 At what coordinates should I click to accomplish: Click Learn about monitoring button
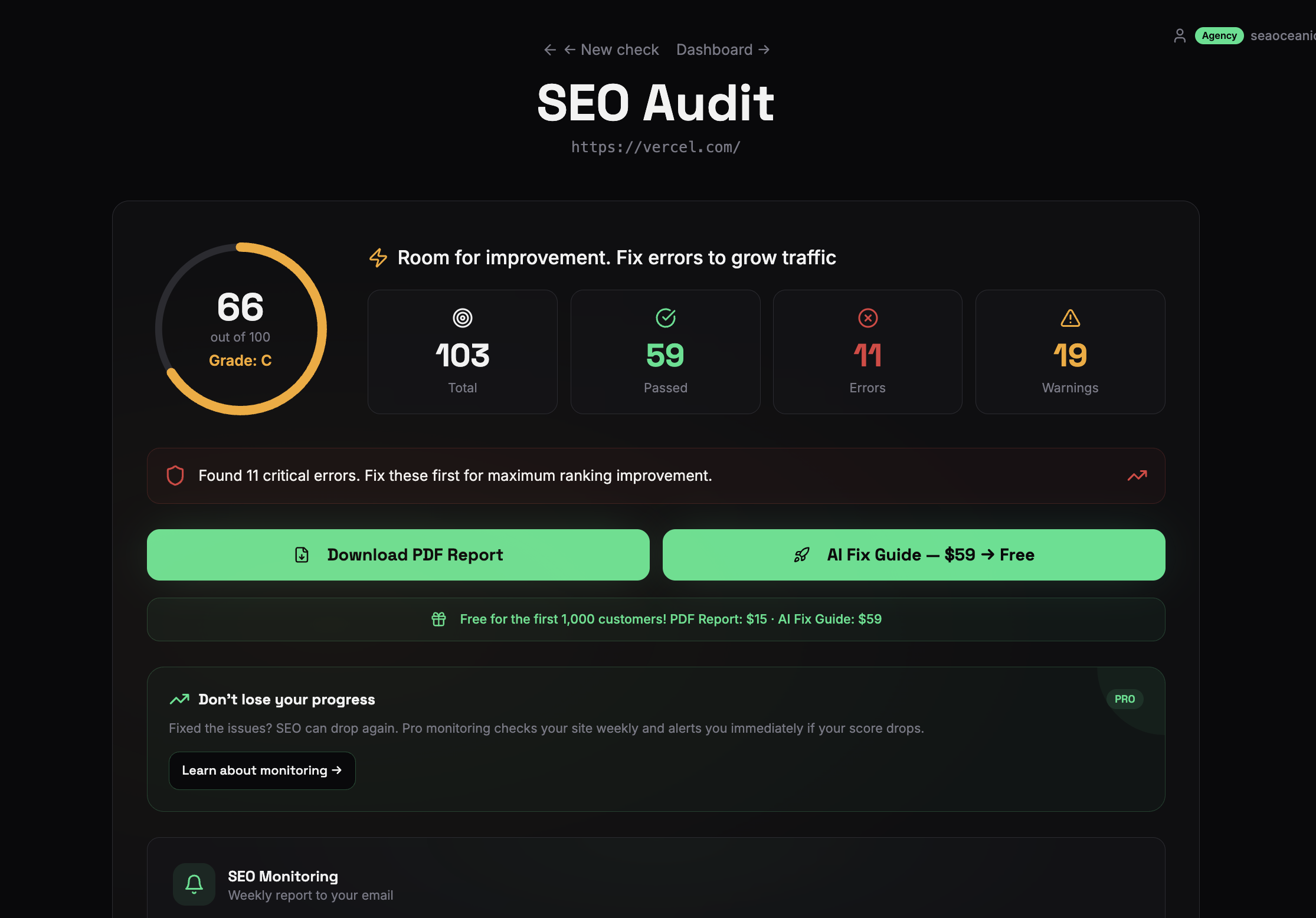[262, 771]
